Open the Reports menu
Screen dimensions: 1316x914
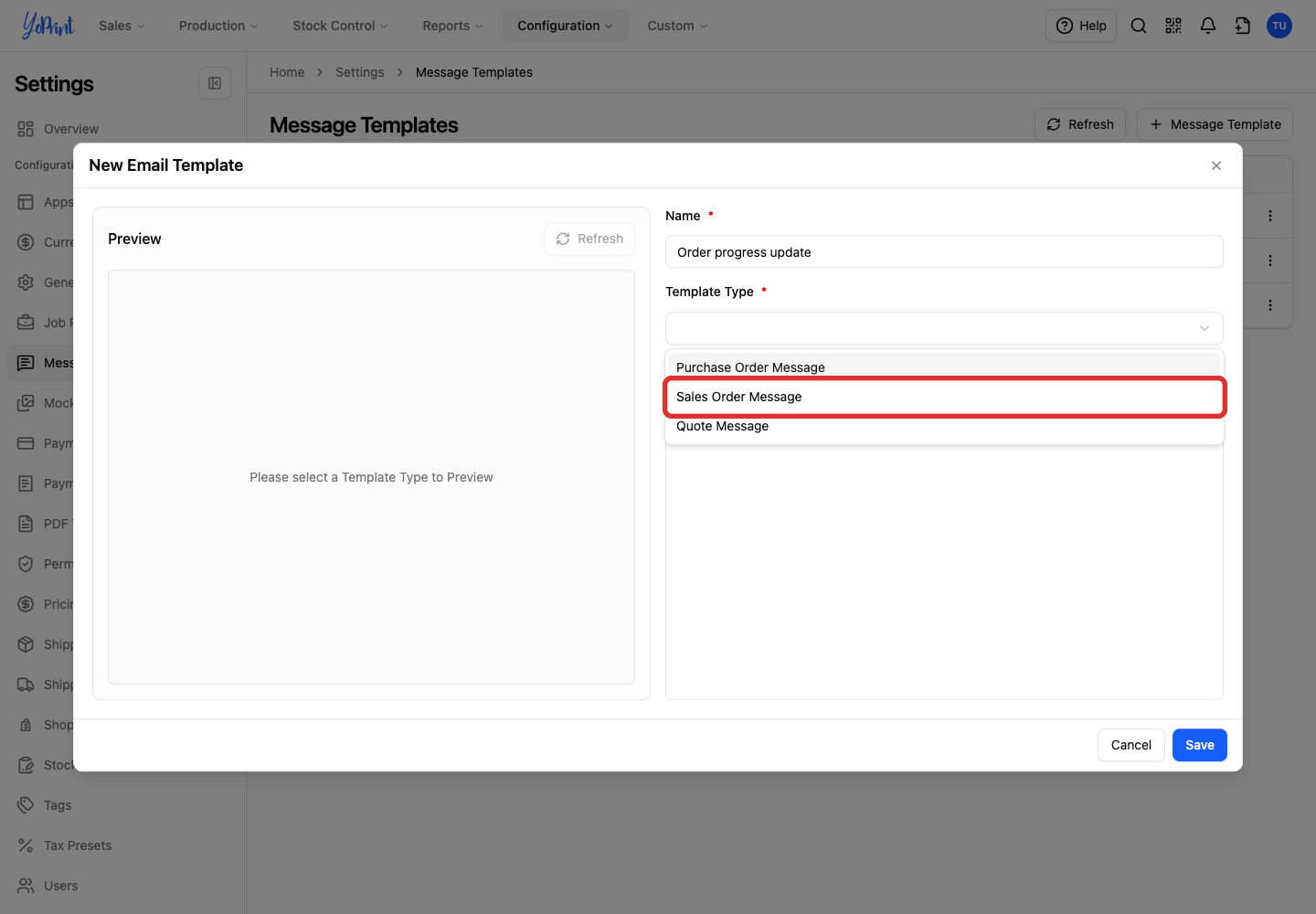point(452,26)
